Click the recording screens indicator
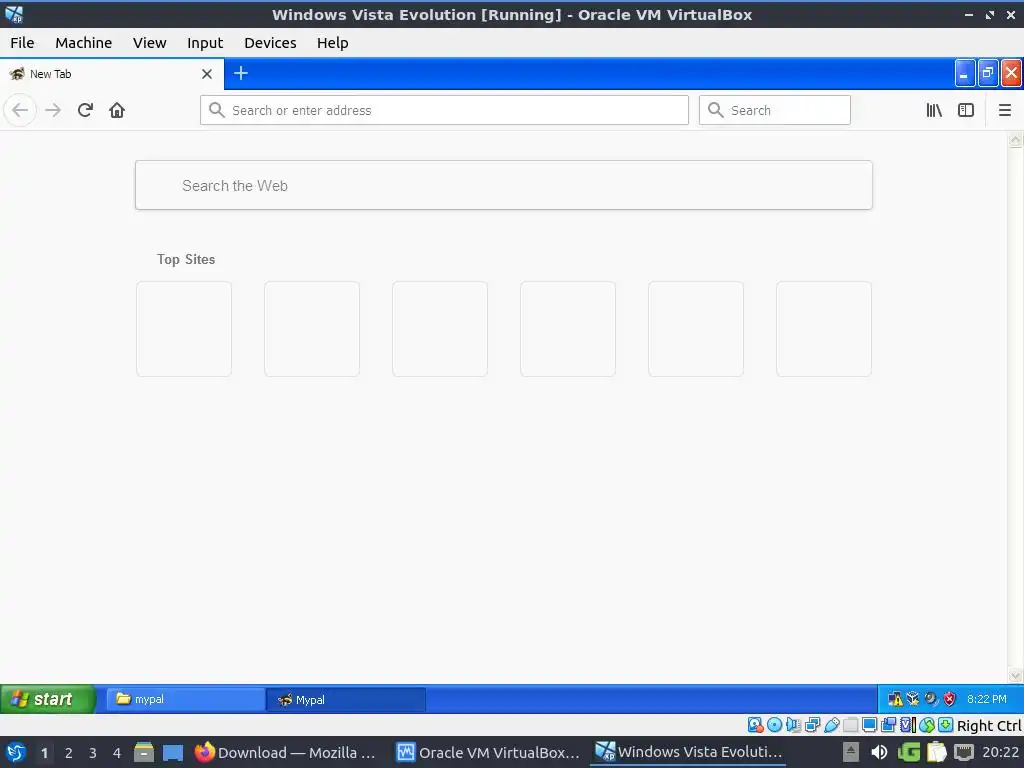Image resolution: width=1024 pixels, height=768 pixels. [x=888, y=725]
